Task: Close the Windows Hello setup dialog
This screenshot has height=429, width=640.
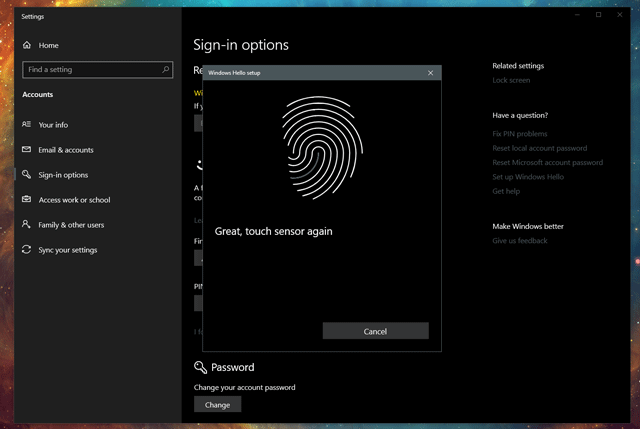Action: tap(431, 73)
